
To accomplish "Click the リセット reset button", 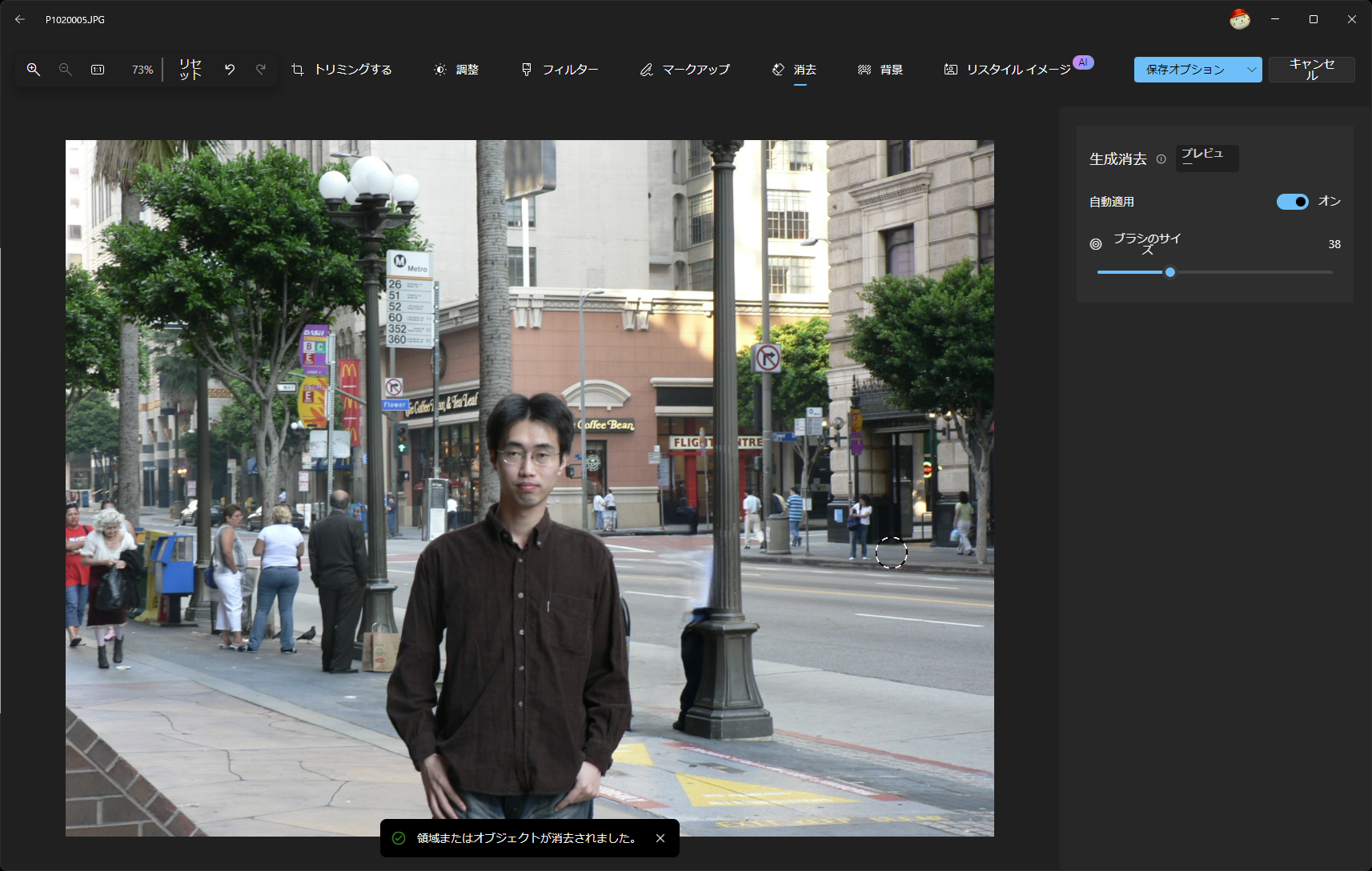I will (191, 70).
